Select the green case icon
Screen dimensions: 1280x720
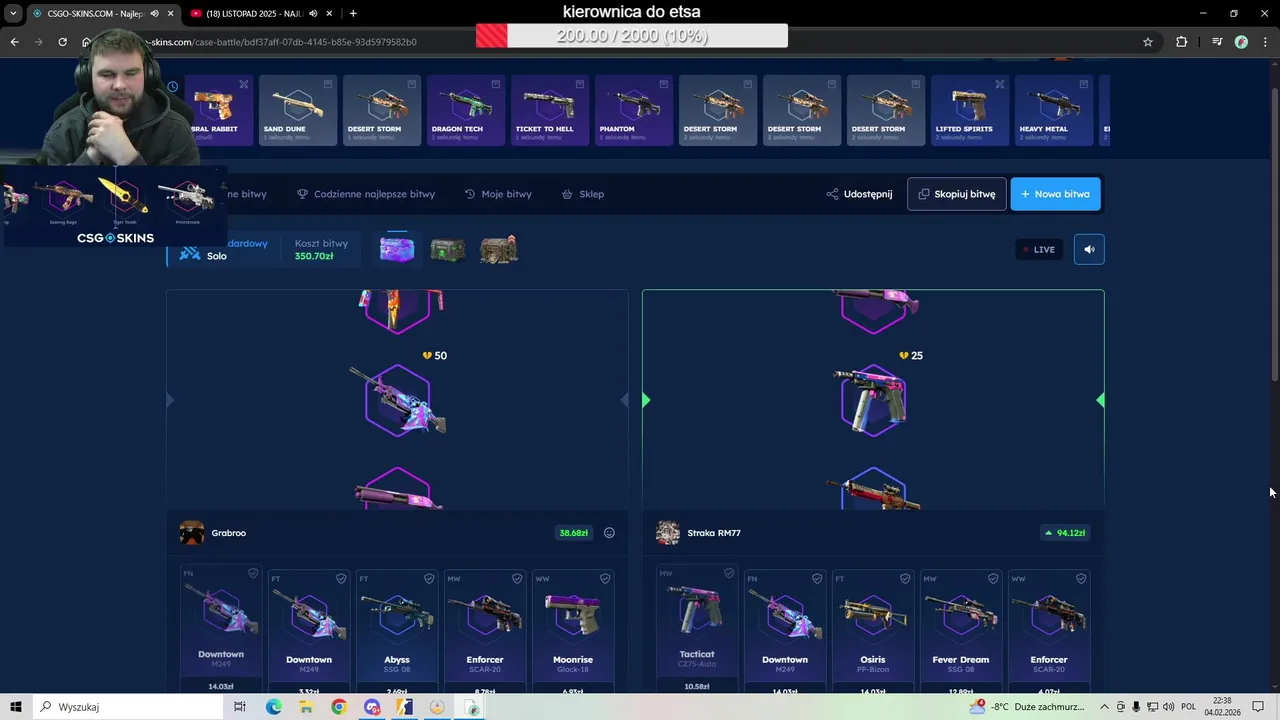(x=447, y=250)
